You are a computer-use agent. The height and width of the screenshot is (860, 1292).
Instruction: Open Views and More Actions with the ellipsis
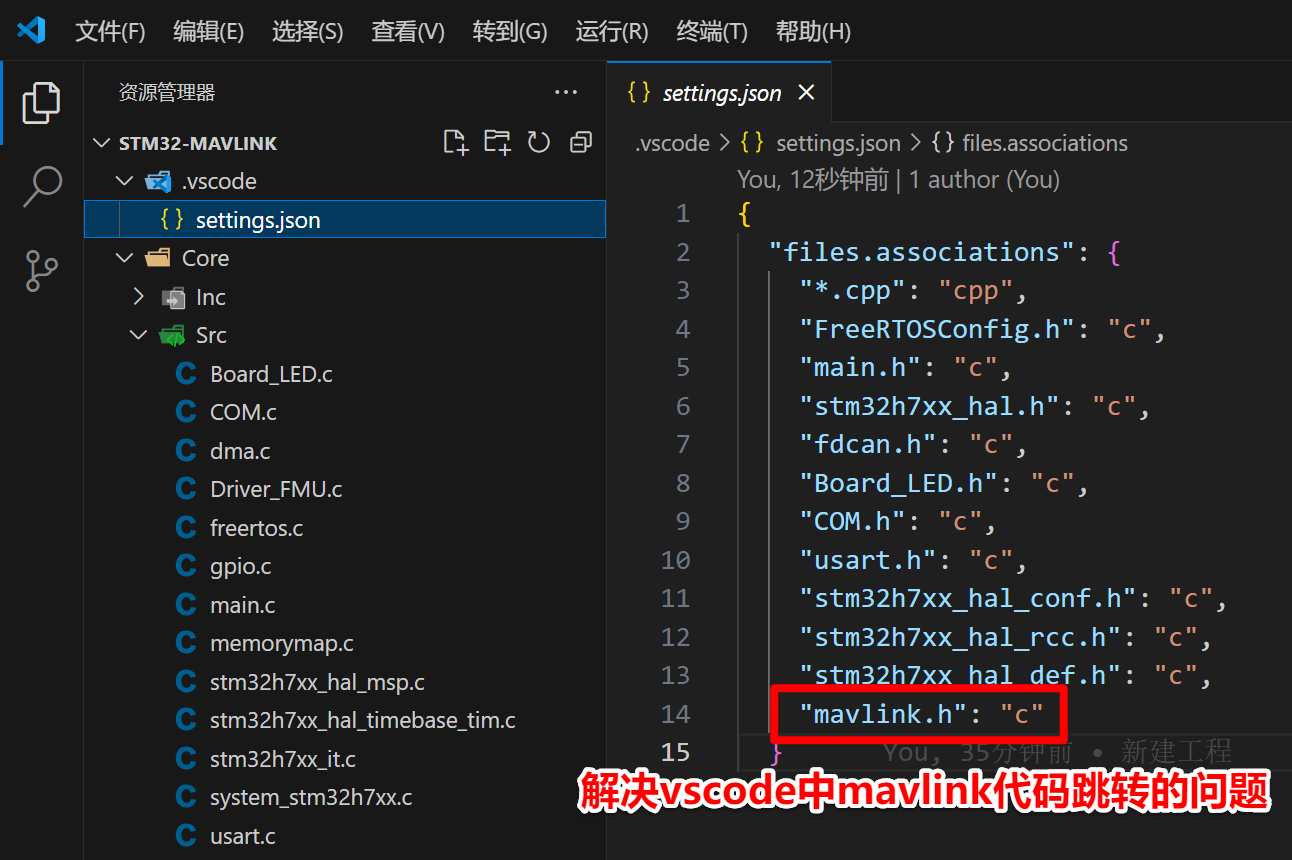(x=566, y=92)
